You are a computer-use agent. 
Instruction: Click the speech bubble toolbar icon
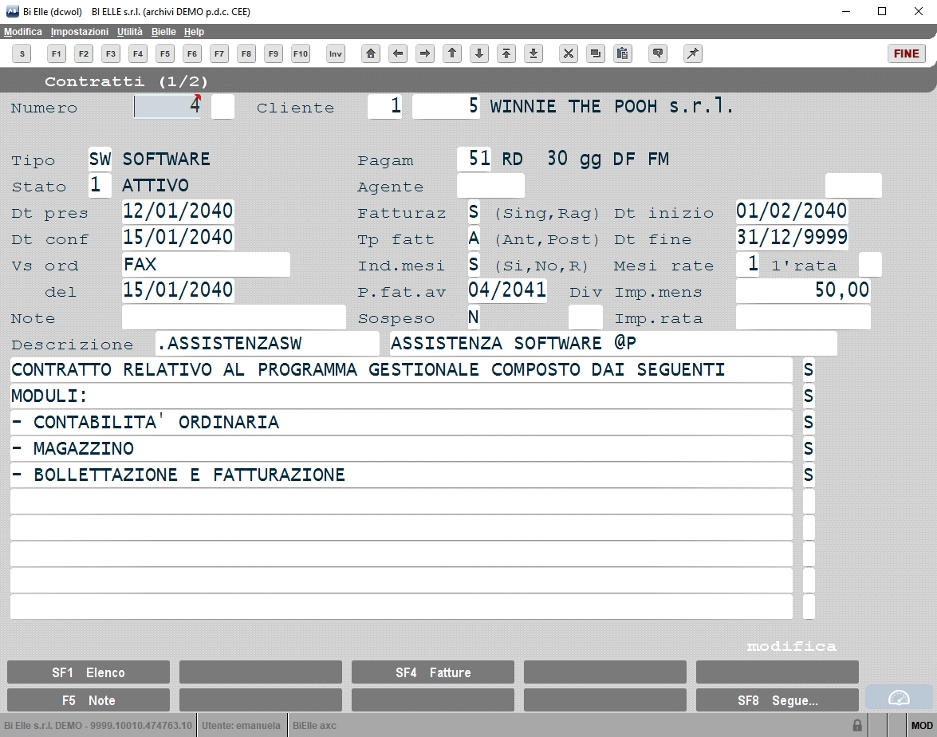coord(658,54)
